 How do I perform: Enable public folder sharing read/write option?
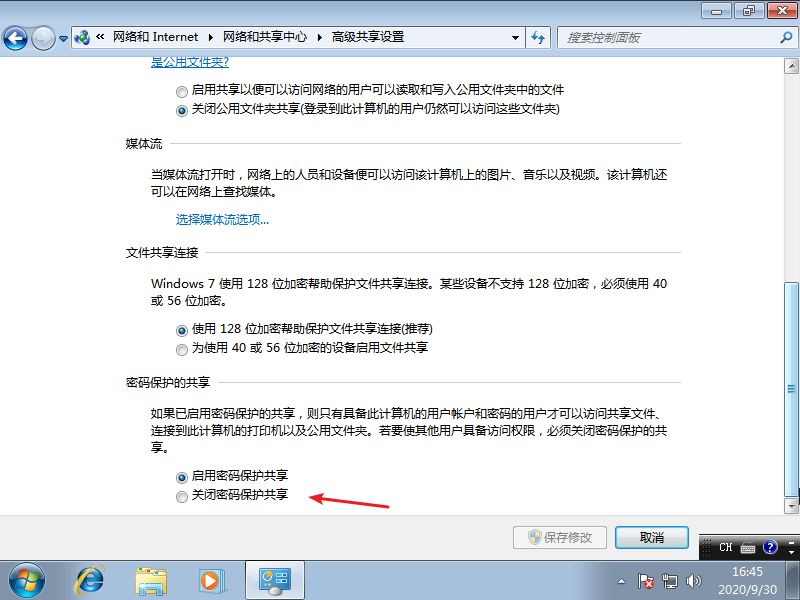[181, 90]
